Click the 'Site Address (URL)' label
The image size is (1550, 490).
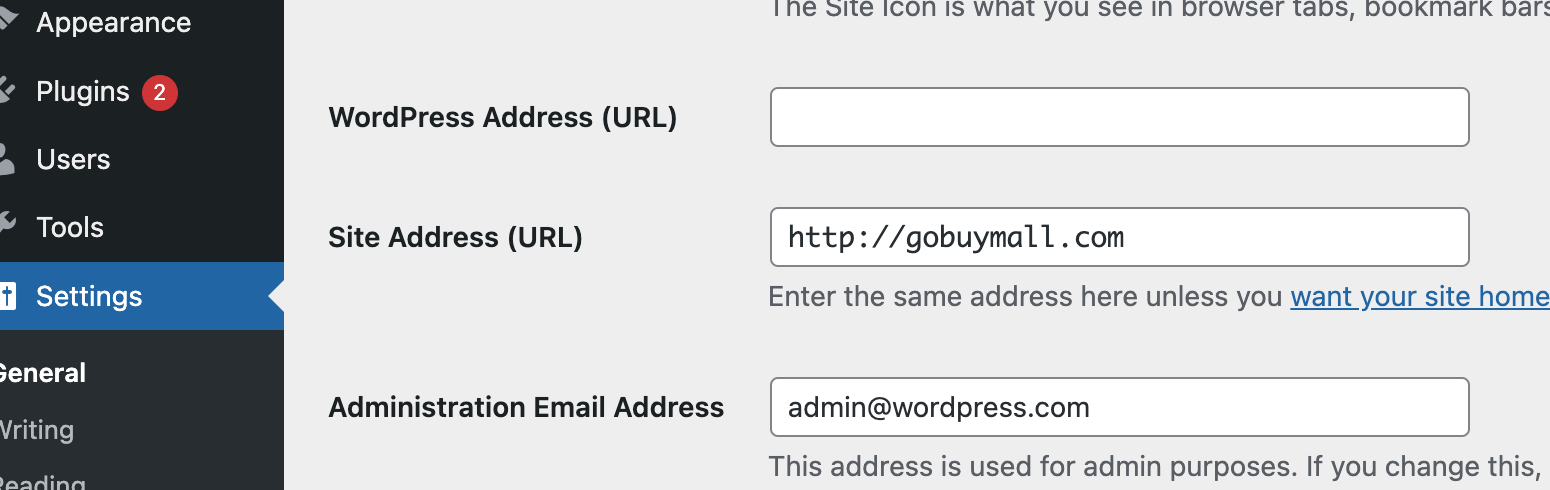tap(455, 238)
